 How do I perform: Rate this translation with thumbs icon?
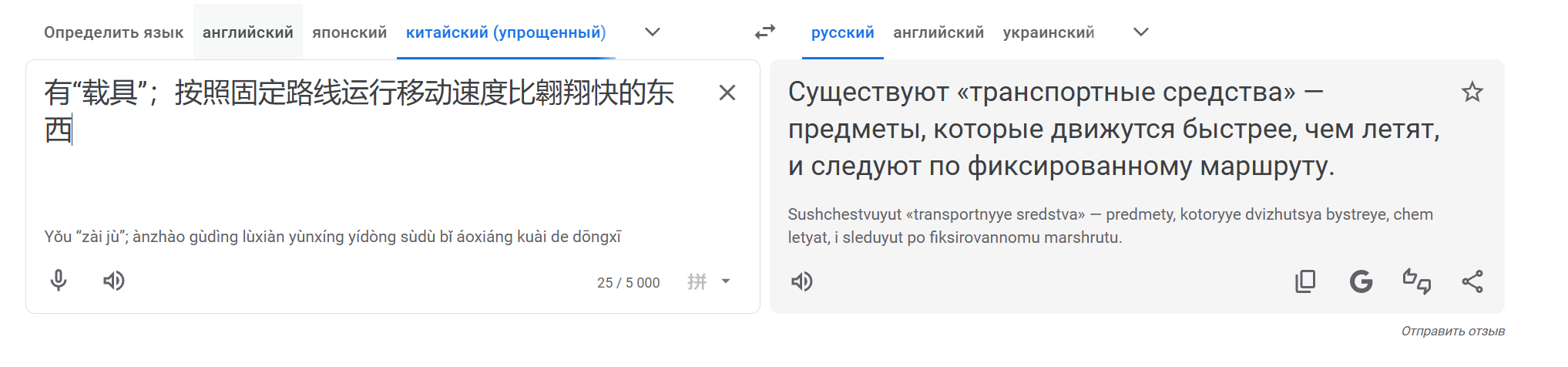point(1416,281)
